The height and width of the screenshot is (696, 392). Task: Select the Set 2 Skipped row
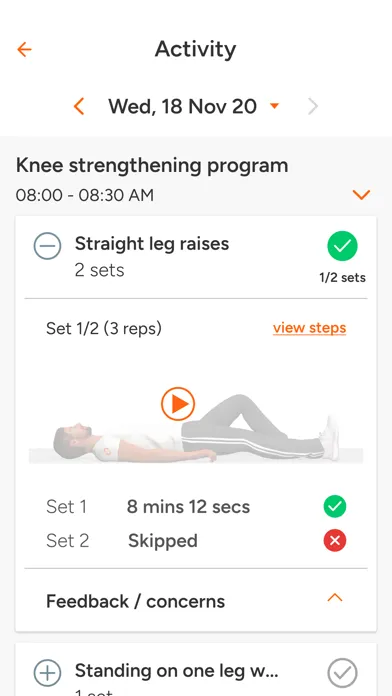(196, 540)
